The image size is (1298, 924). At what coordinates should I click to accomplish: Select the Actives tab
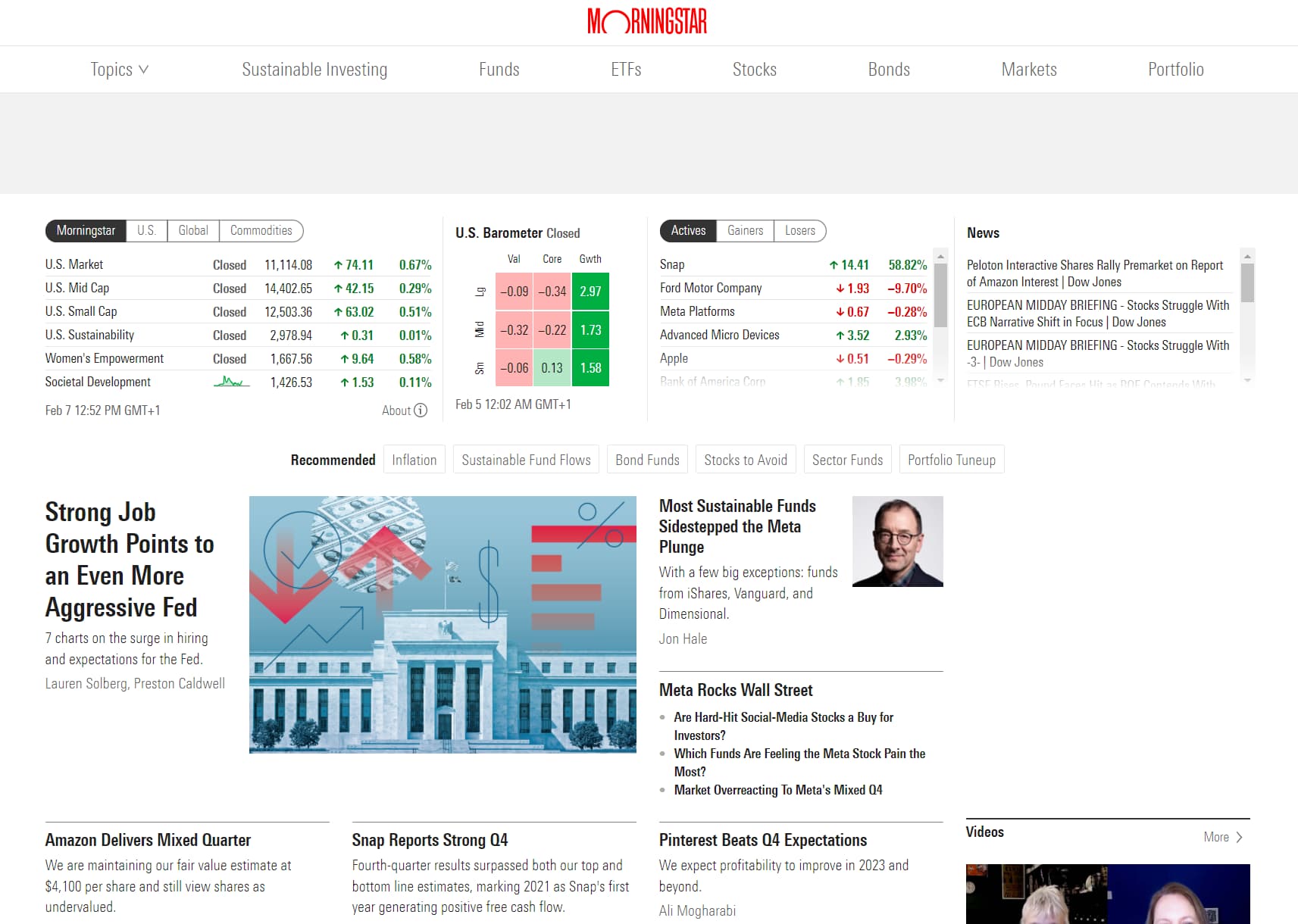click(688, 230)
